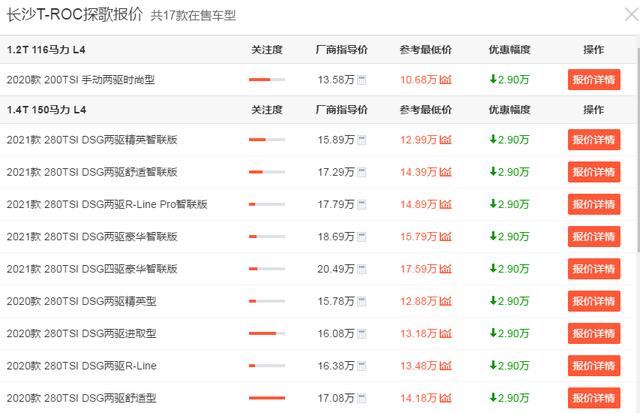View price trend chart icon next to 13.18万
640x413 pixels.
click(x=446, y=333)
